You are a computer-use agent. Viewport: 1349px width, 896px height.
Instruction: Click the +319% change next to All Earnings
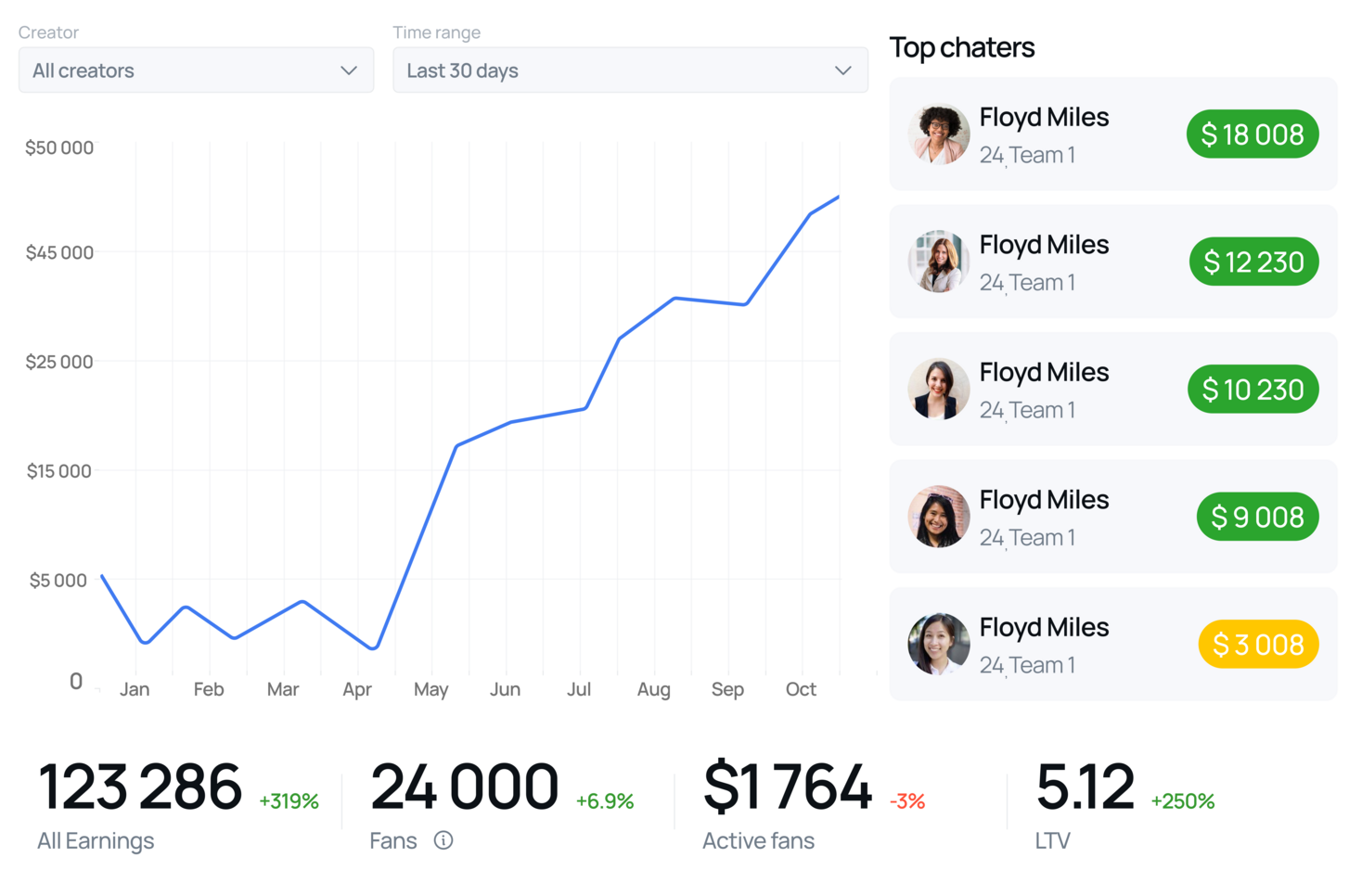(289, 800)
